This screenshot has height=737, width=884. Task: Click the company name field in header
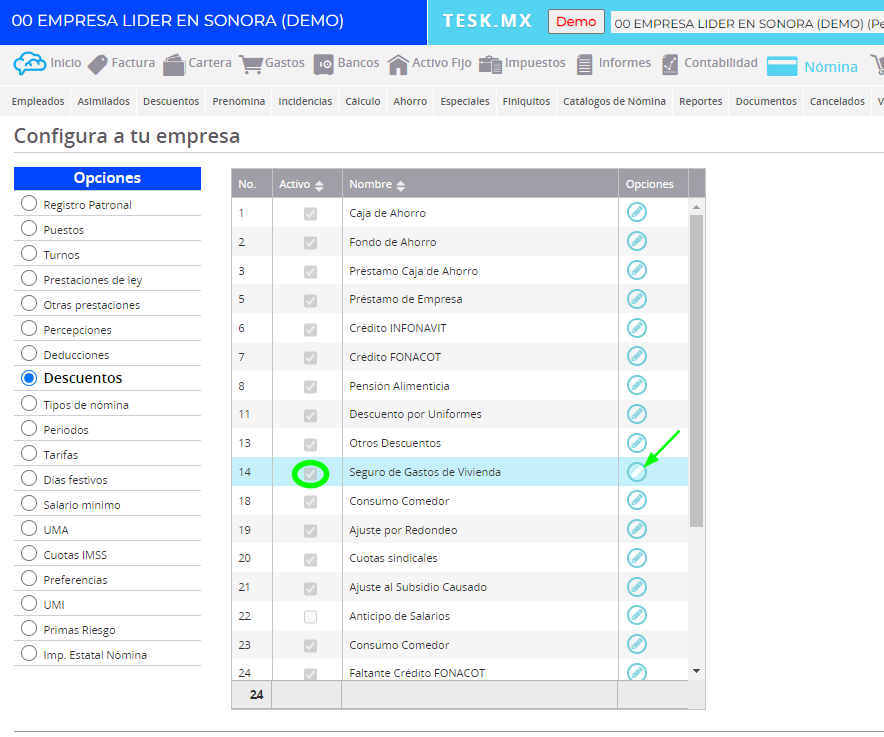[747, 23]
